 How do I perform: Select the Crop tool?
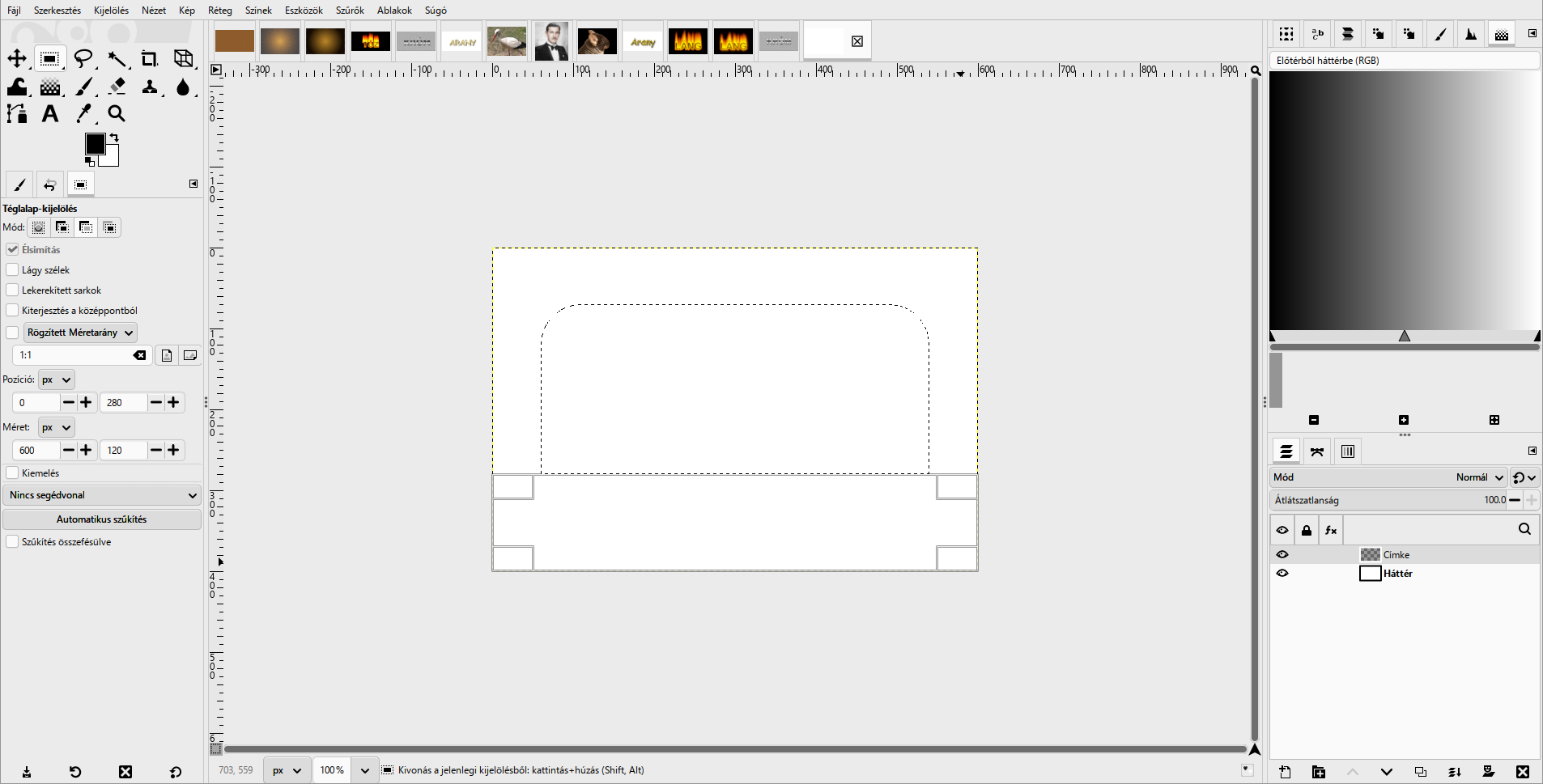[x=150, y=58]
